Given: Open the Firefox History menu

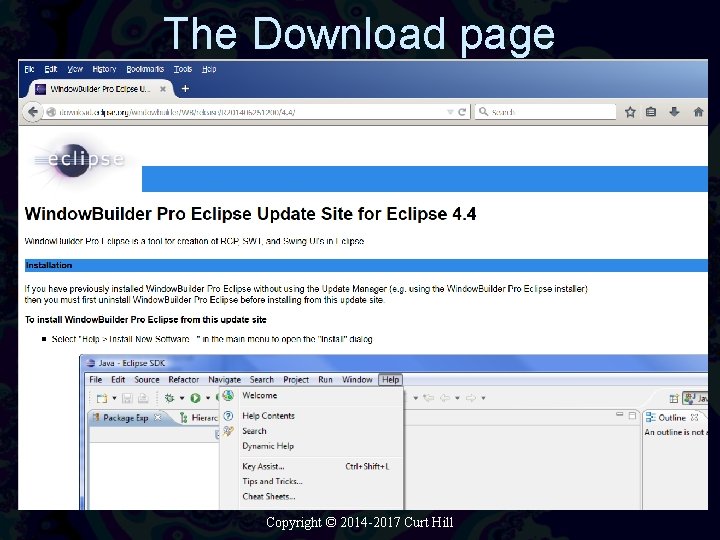Looking at the screenshot, I should pos(104,69).
